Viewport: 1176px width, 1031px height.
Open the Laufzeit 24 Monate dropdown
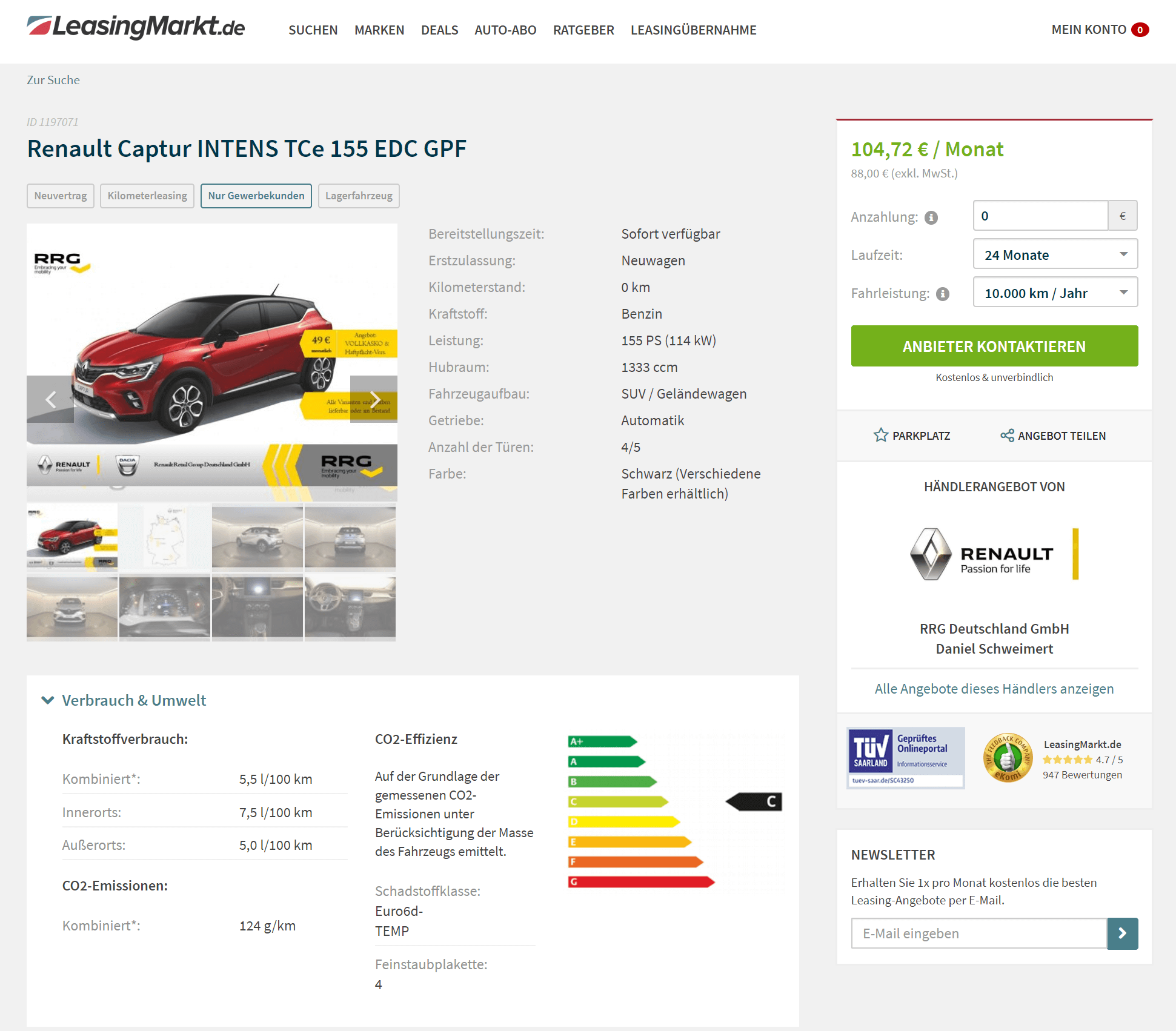pos(1055,254)
